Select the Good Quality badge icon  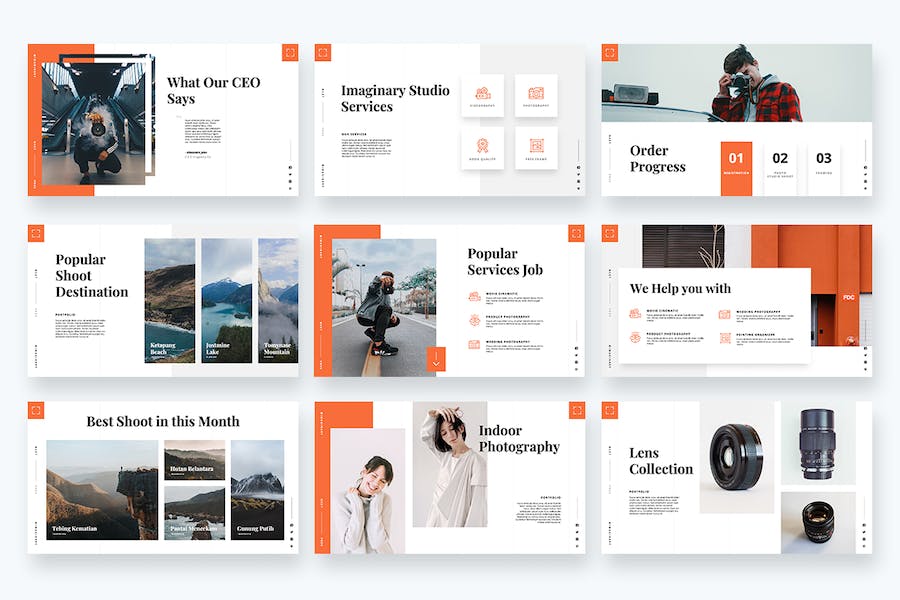pos(482,147)
